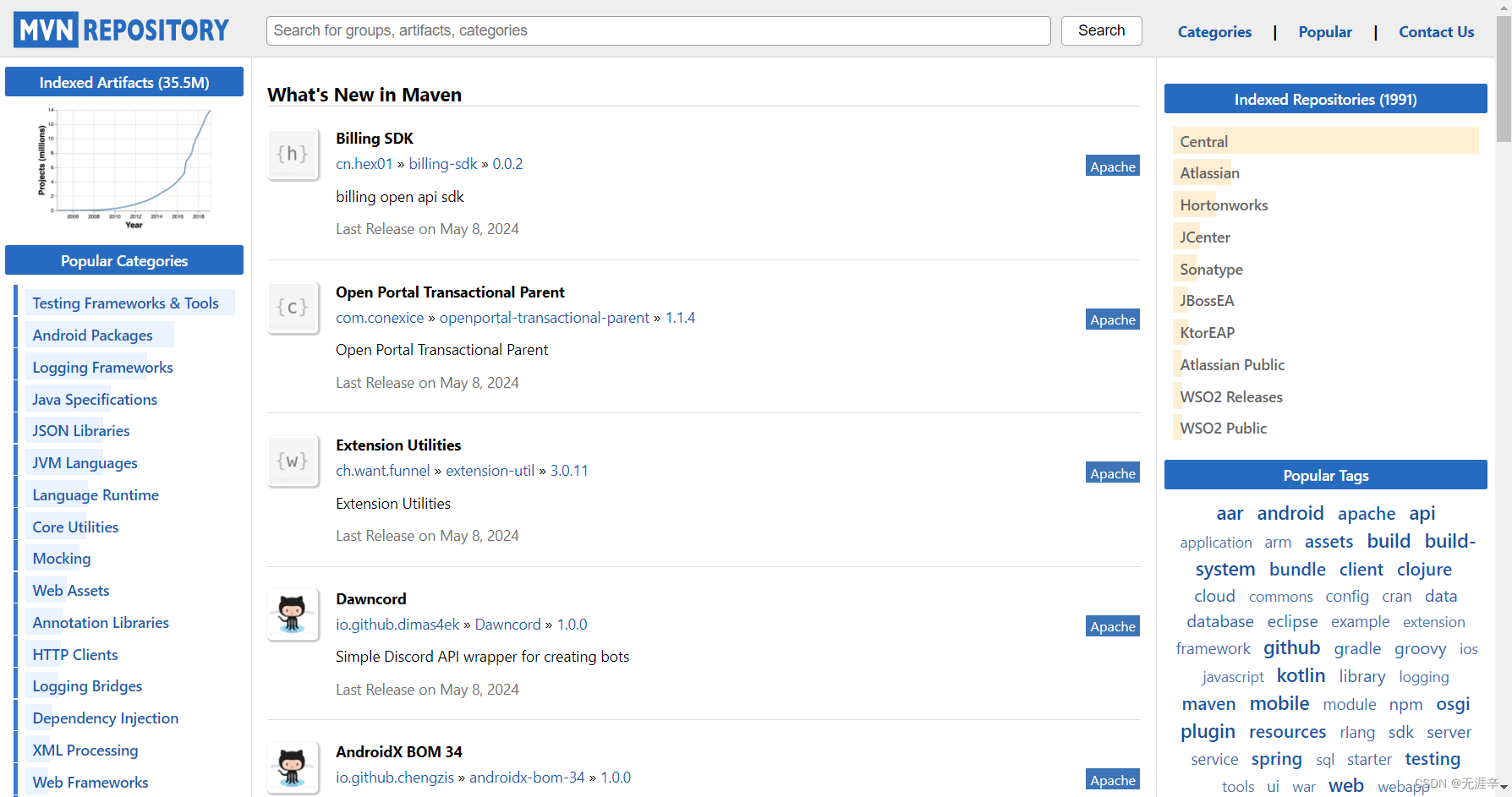Open the Contact Us page
The image size is (1512, 797).
tap(1436, 31)
